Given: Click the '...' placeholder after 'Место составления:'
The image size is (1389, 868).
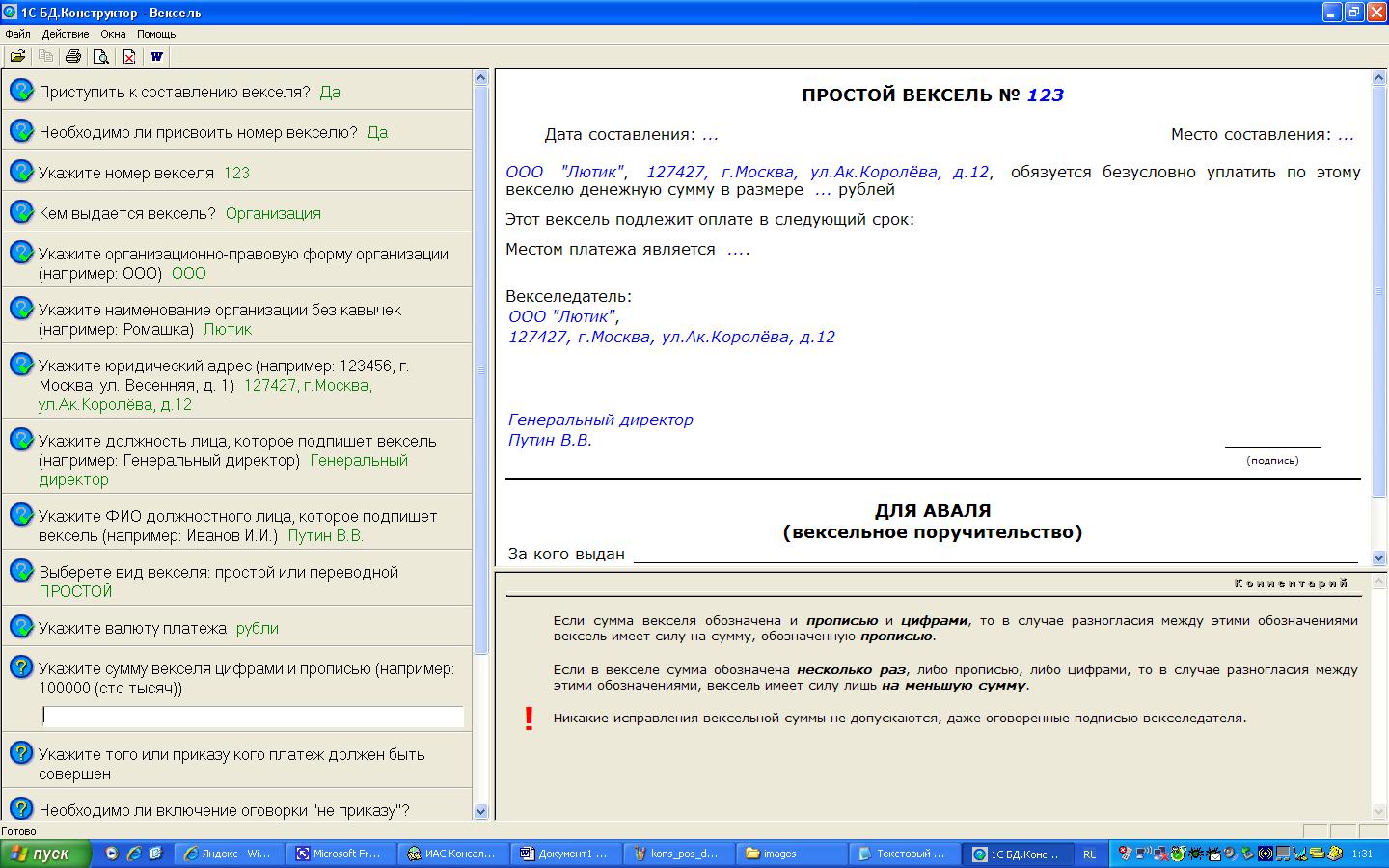Looking at the screenshot, I should point(1346,135).
